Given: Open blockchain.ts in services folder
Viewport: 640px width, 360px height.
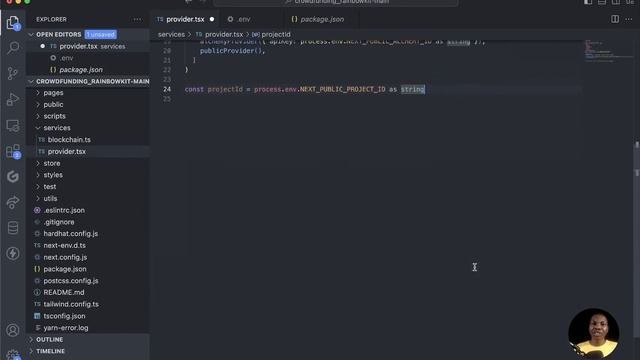Looking at the screenshot, I should click(x=69, y=140).
